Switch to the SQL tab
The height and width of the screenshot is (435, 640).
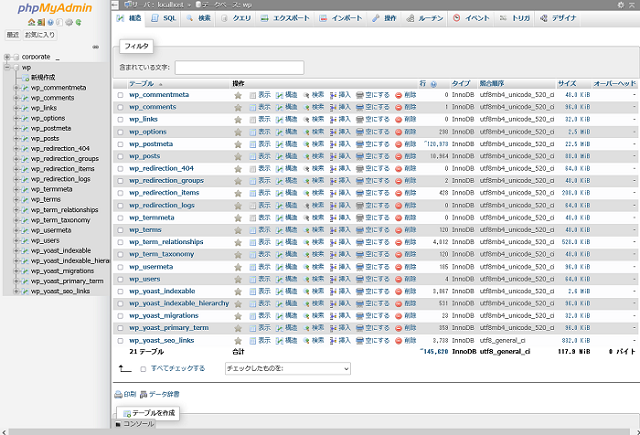coord(164,18)
